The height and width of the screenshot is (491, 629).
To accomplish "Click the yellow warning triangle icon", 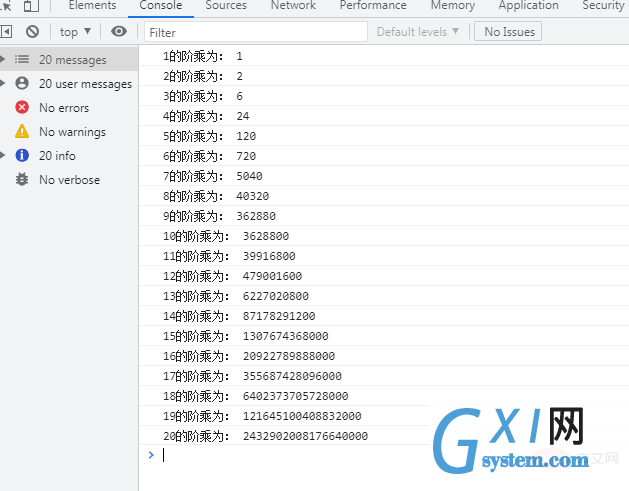I will 22,131.
